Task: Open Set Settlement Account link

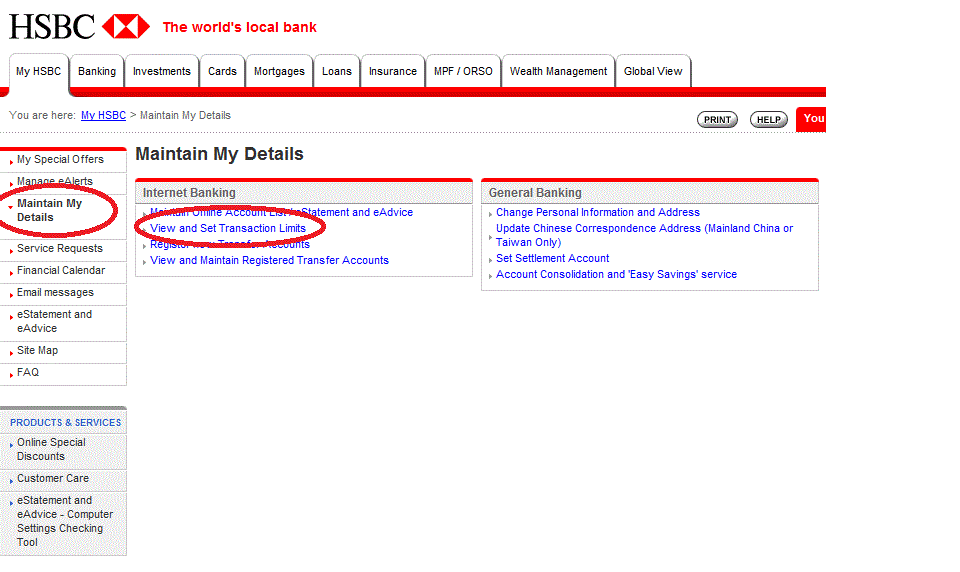Action: click(552, 258)
